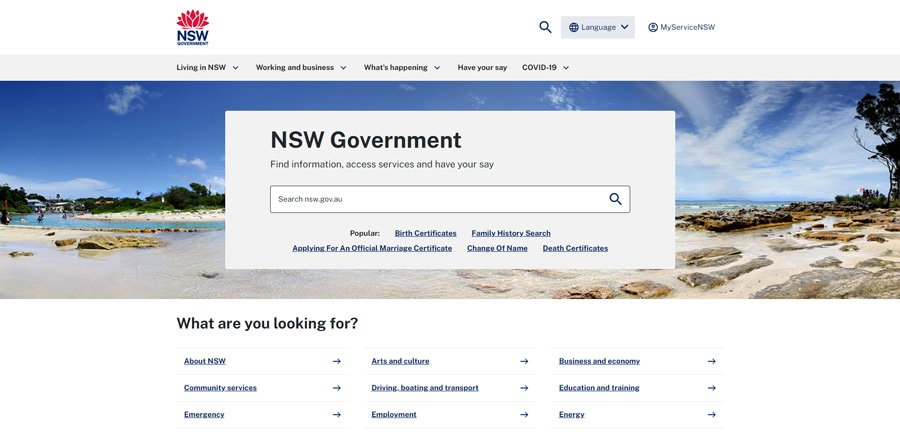
Task: Open search via header magnifier icon
Action: (x=545, y=27)
